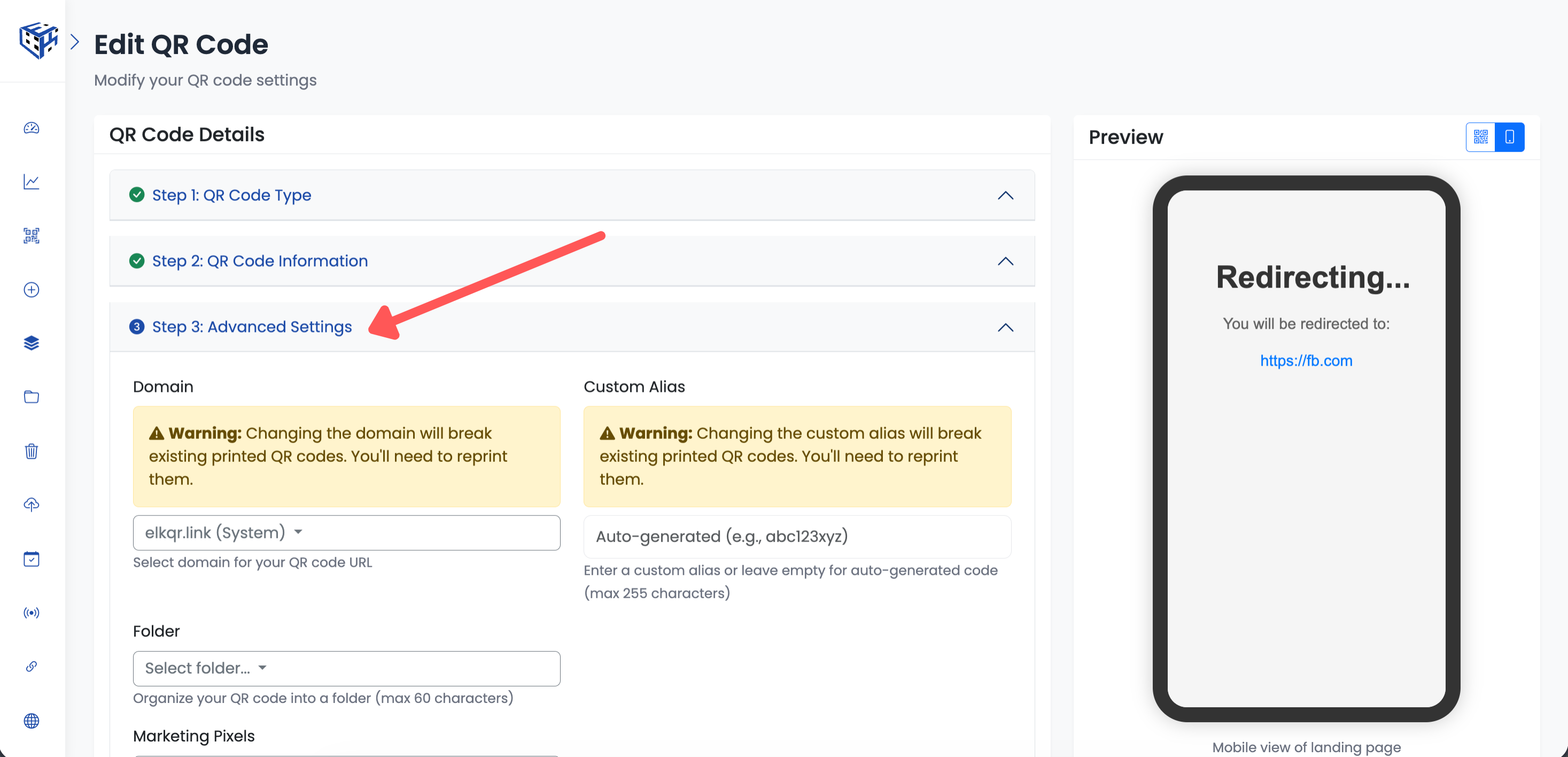Open the Domain selector showing elkqr.link
The image size is (1568, 757).
(x=346, y=532)
